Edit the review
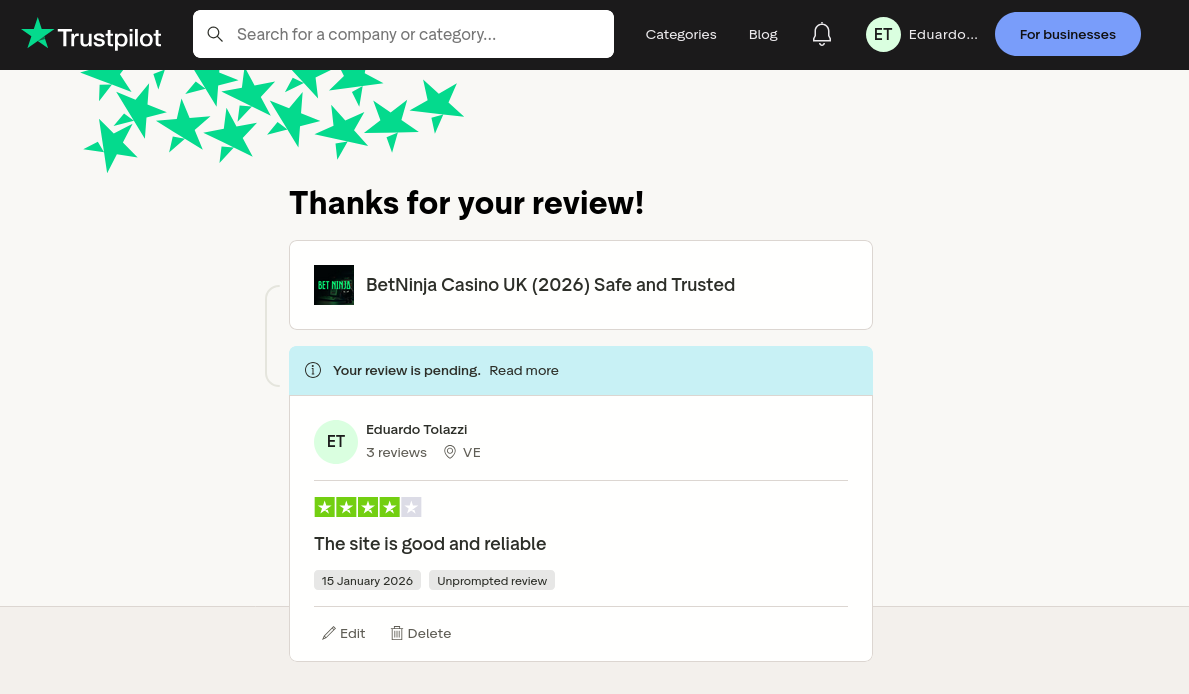Screen dimensions: 1189x694 click(344, 633)
